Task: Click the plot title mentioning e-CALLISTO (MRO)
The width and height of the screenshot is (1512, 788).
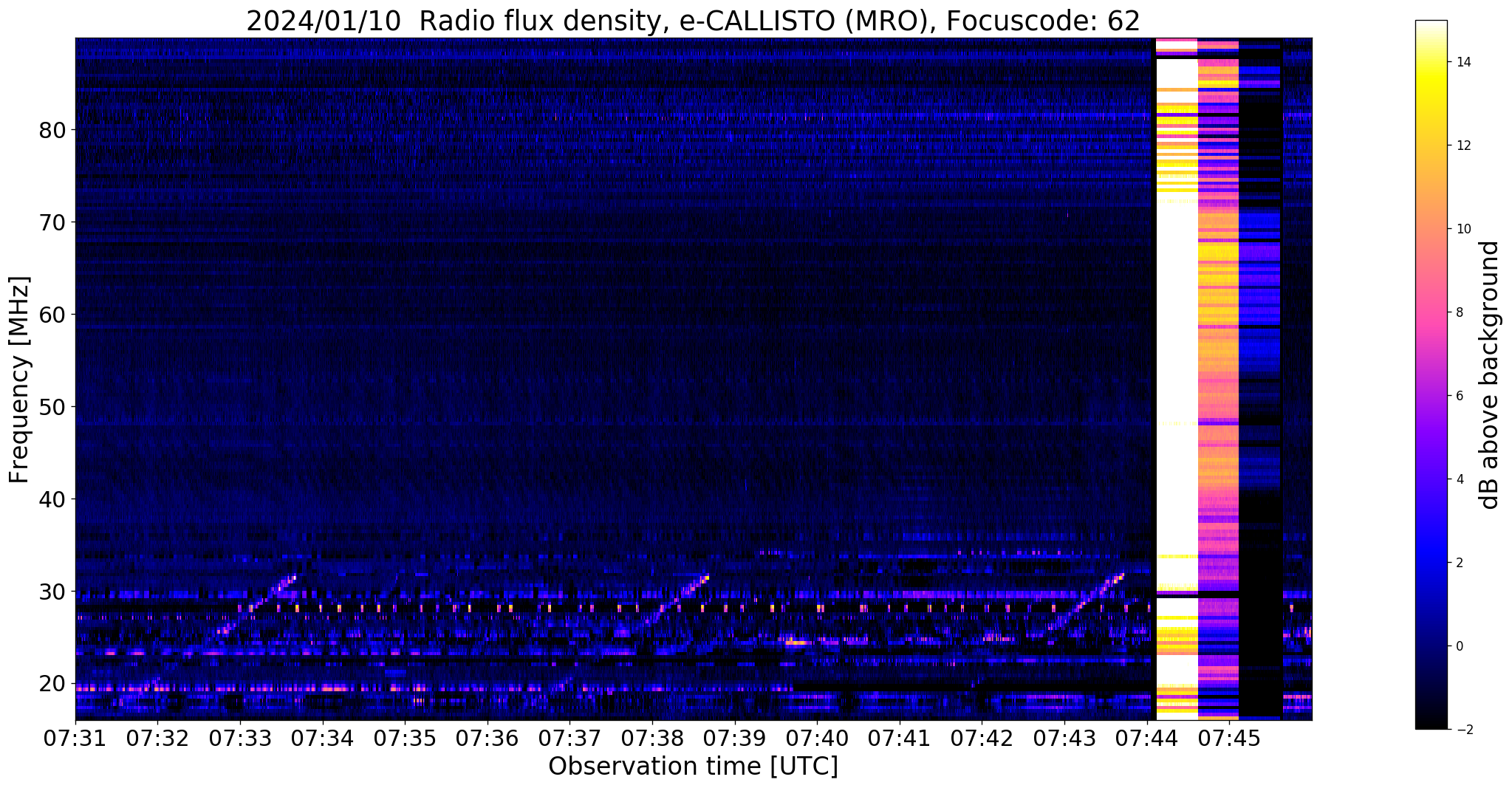Action: pyautogui.click(x=693, y=21)
